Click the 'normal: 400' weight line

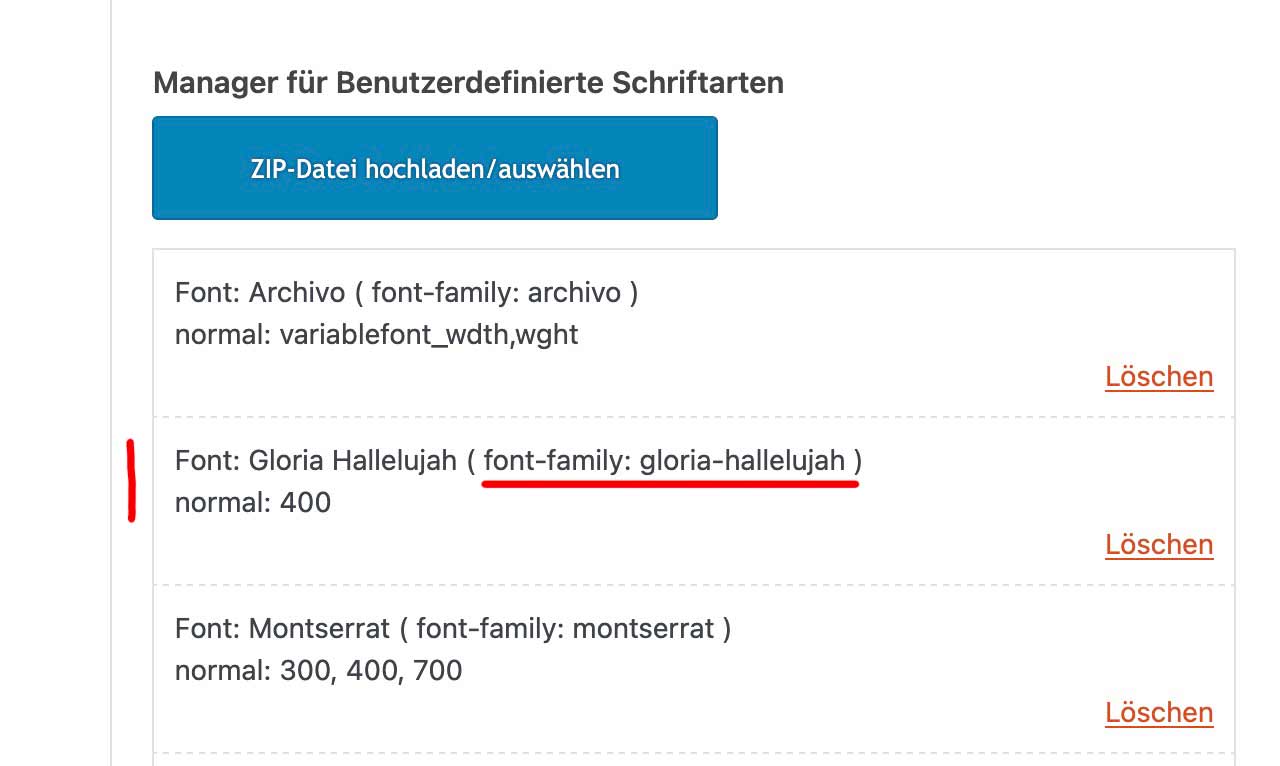(x=253, y=502)
